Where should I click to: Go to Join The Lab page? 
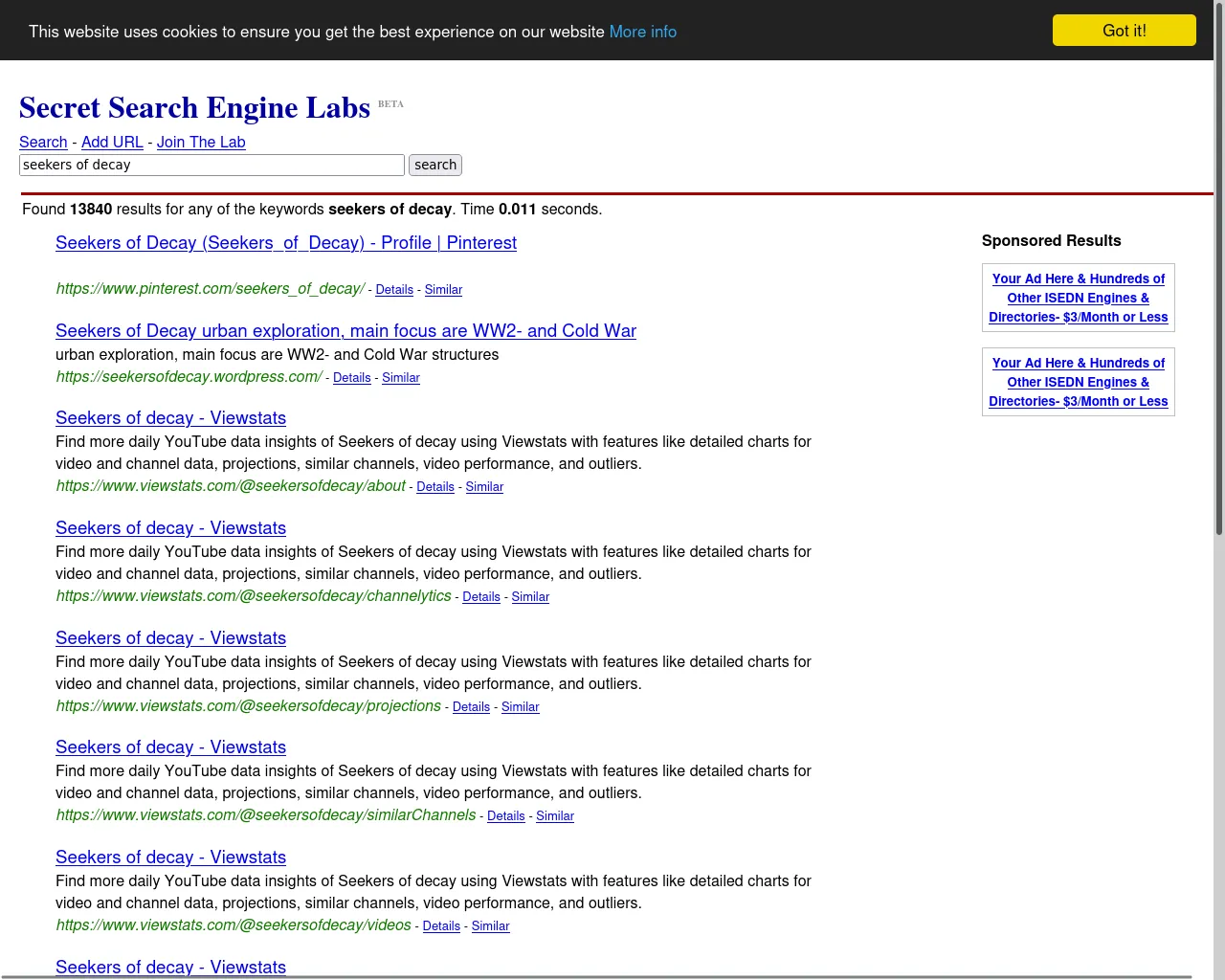[x=201, y=142]
